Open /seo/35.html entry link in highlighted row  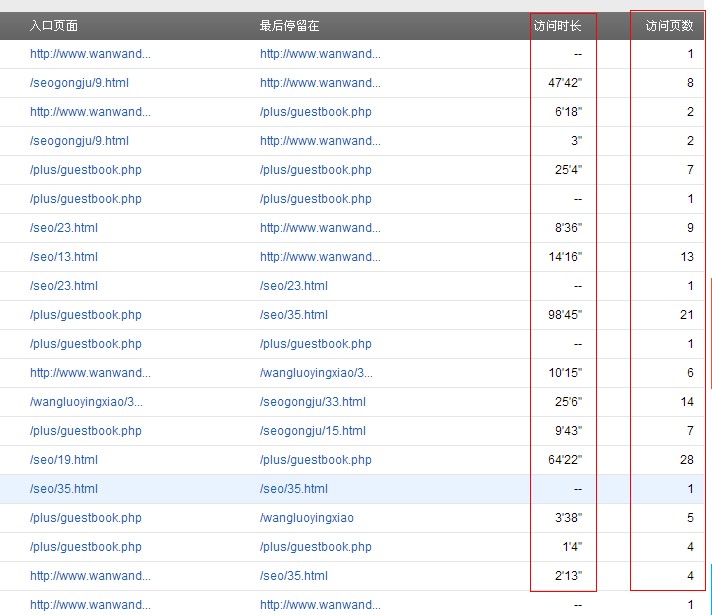(x=64, y=489)
